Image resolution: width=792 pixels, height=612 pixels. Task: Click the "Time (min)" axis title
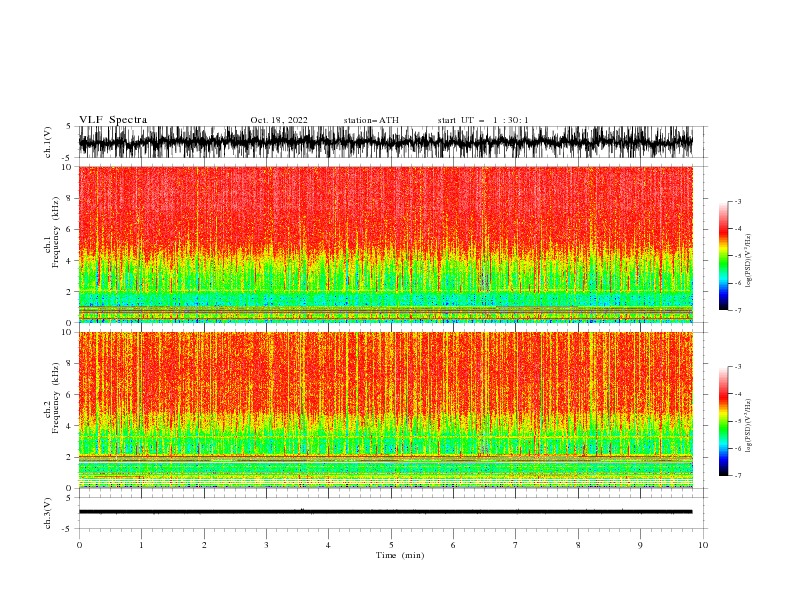400,555
